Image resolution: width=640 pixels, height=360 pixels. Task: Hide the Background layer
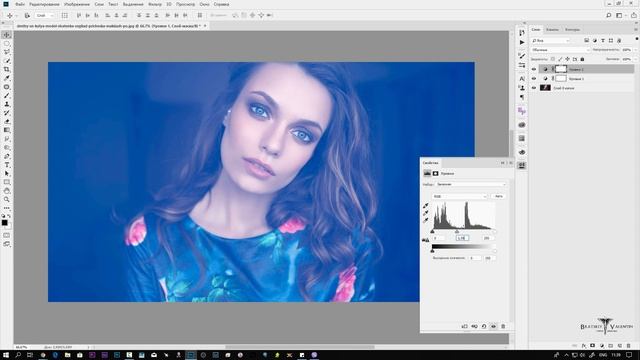[534, 88]
